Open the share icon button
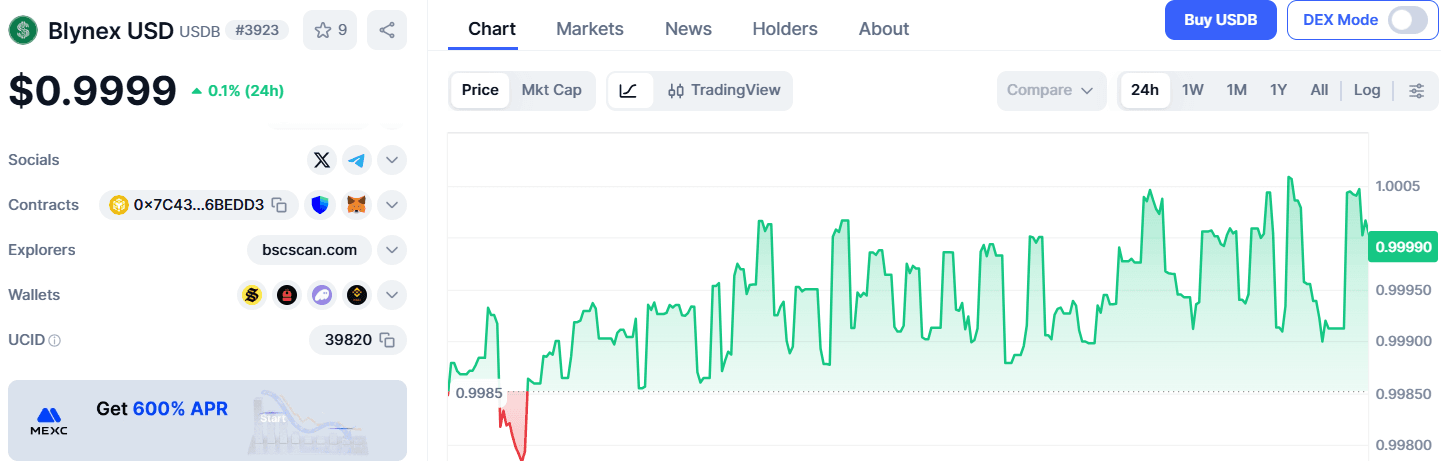The height and width of the screenshot is (461, 1441). 387,30
